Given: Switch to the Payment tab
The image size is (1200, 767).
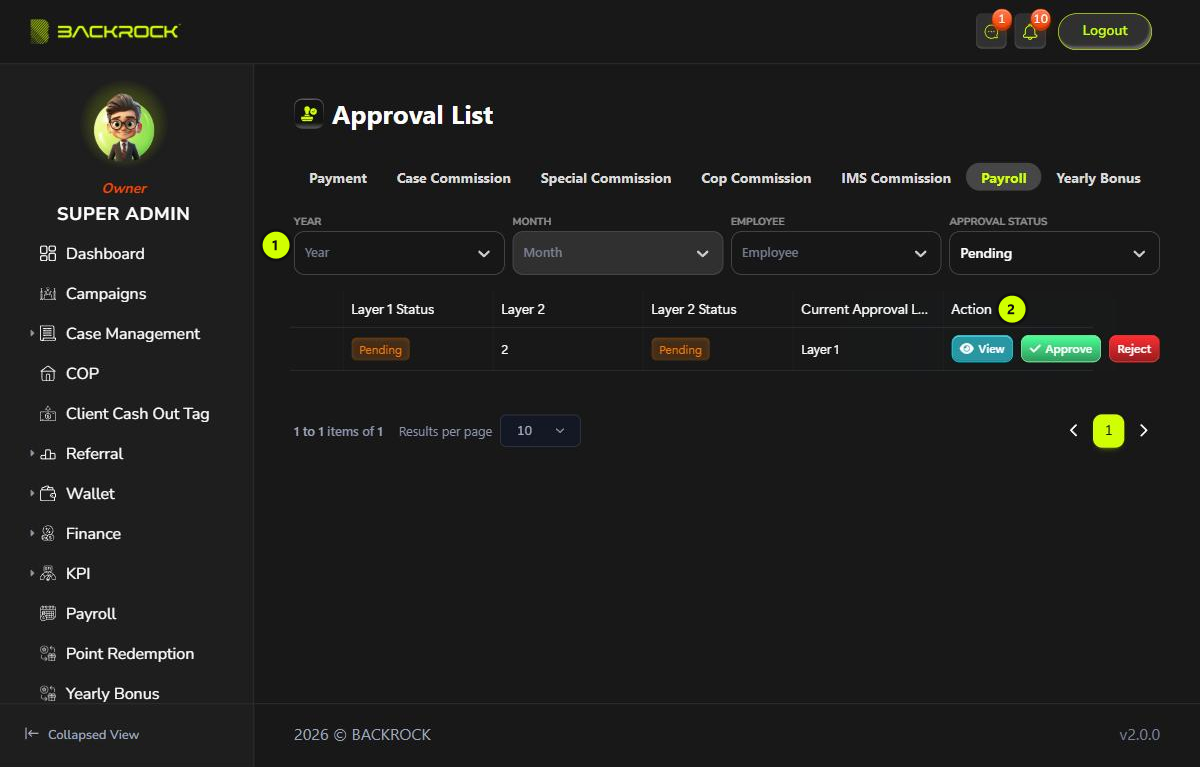Looking at the screenshot, I should click(338, 178).
